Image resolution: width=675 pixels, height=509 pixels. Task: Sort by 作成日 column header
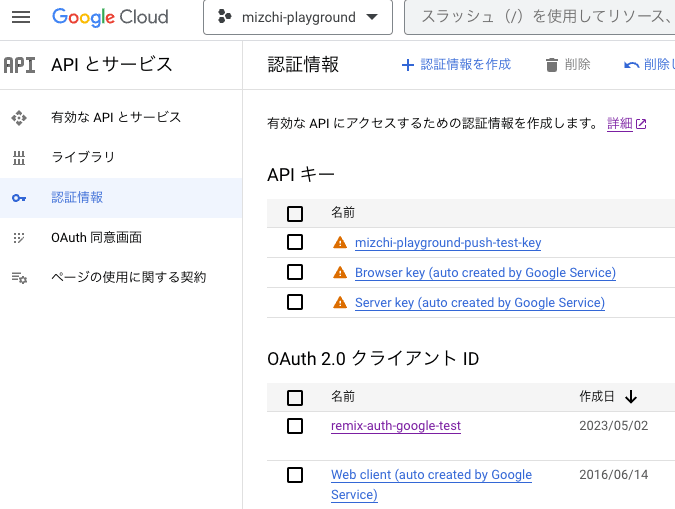tap(597, 397)
